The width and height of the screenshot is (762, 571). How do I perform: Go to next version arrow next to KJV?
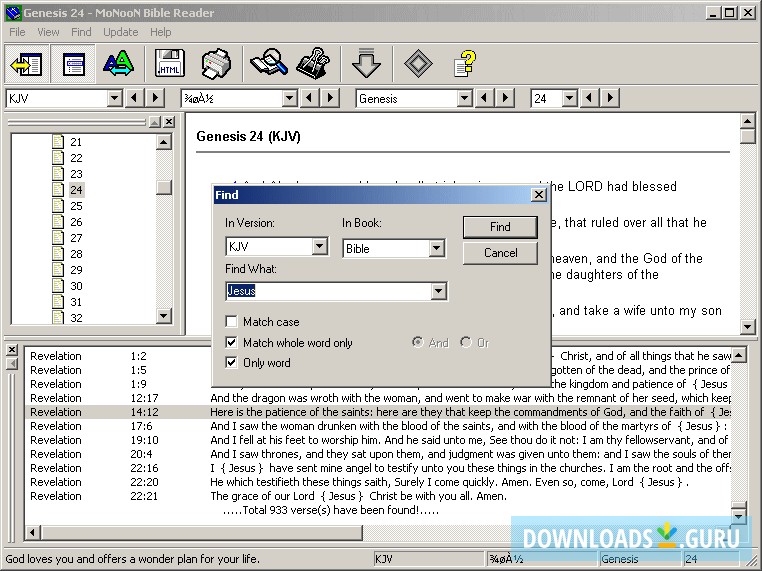point(155,98)
